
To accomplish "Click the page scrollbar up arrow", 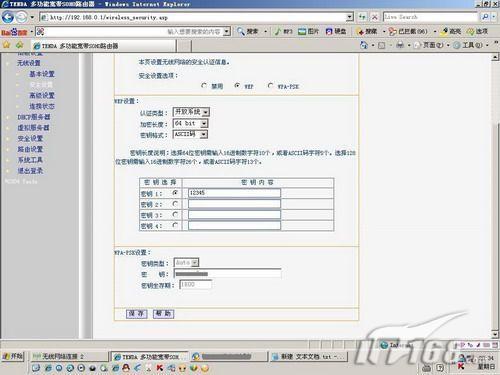I will 495,57.
